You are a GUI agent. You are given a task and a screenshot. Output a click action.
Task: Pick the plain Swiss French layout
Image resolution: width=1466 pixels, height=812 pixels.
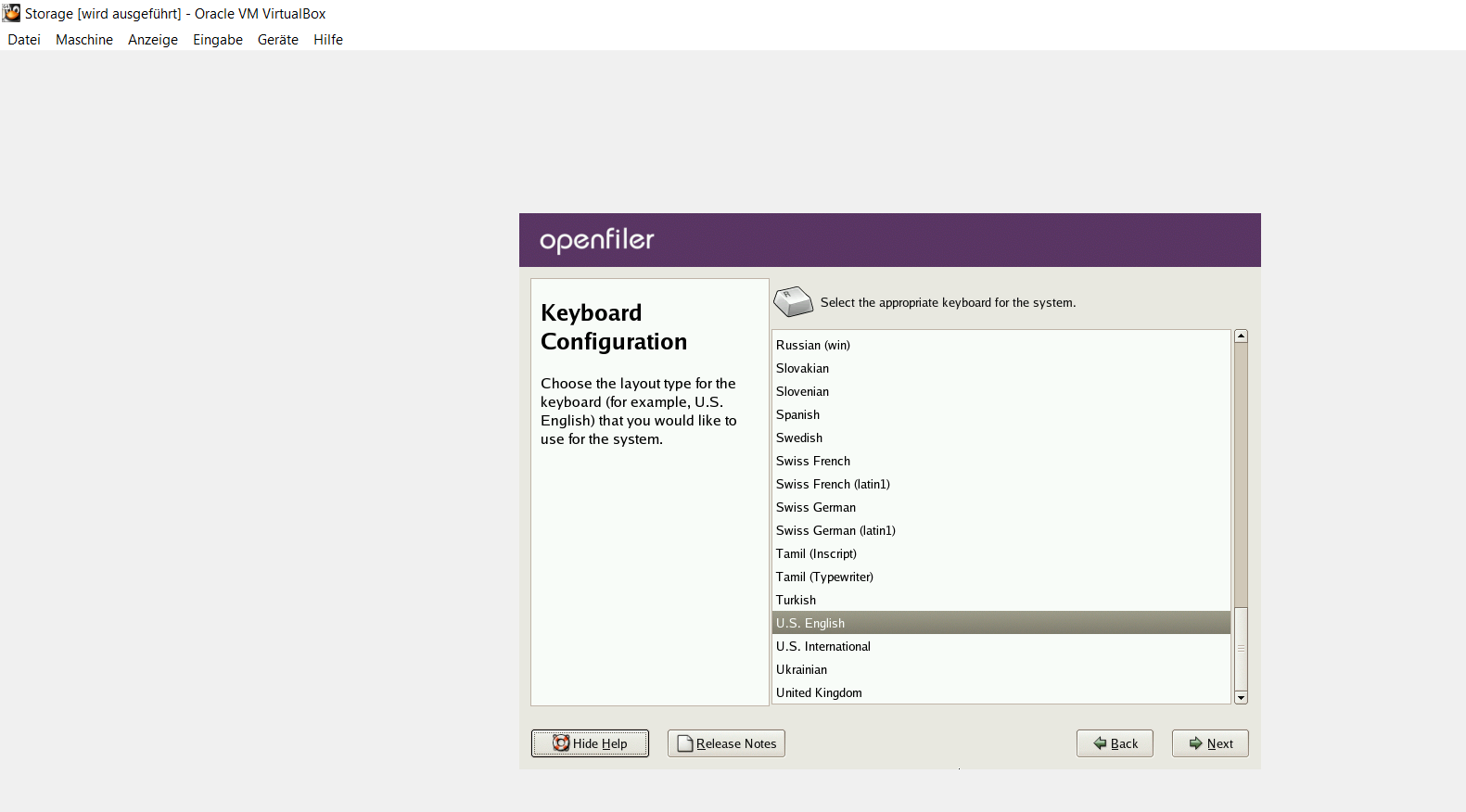pos(1001,461)
